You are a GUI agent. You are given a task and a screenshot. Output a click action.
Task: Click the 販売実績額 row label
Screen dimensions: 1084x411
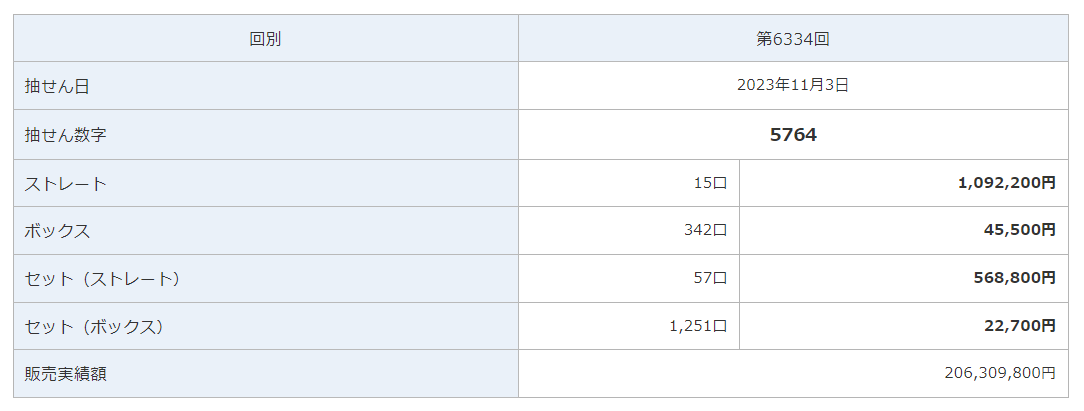click(x=66, y=374)
